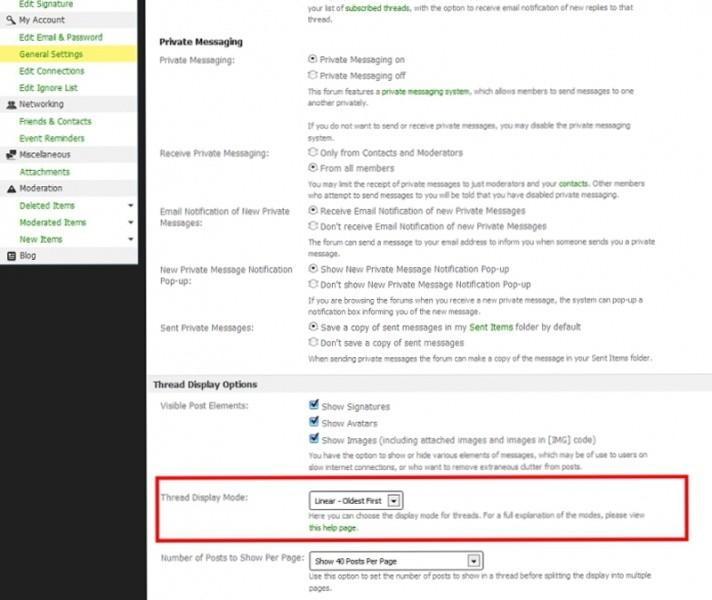Select Private Messaging off radio
The height and width of the screenshot is (600, 712).
pyautogui.click(x=312, y=75)
